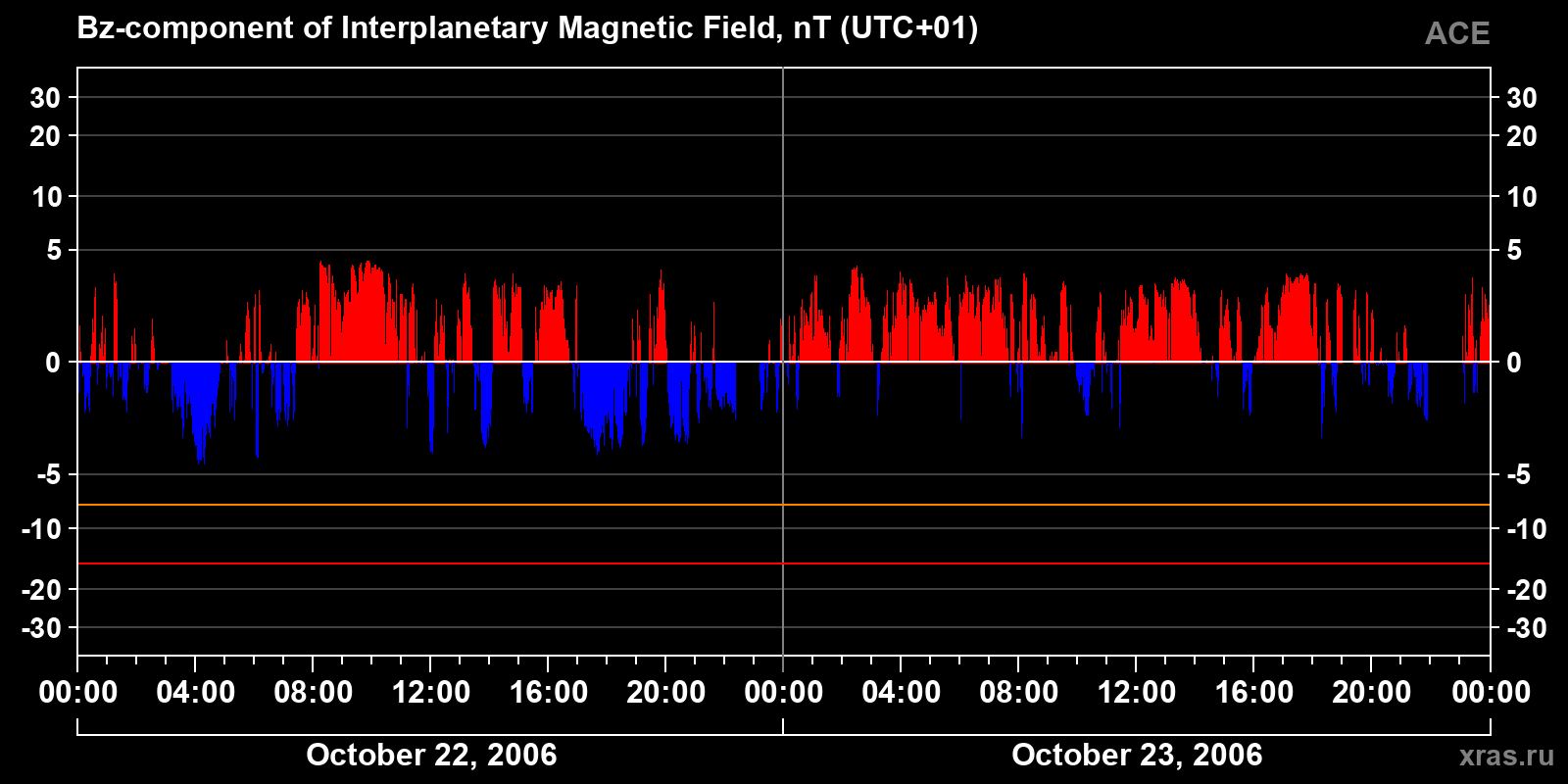Click the '04:00' time label for October 22
The width and height of the screenshot is (1568, 784).
coord(196,692)
